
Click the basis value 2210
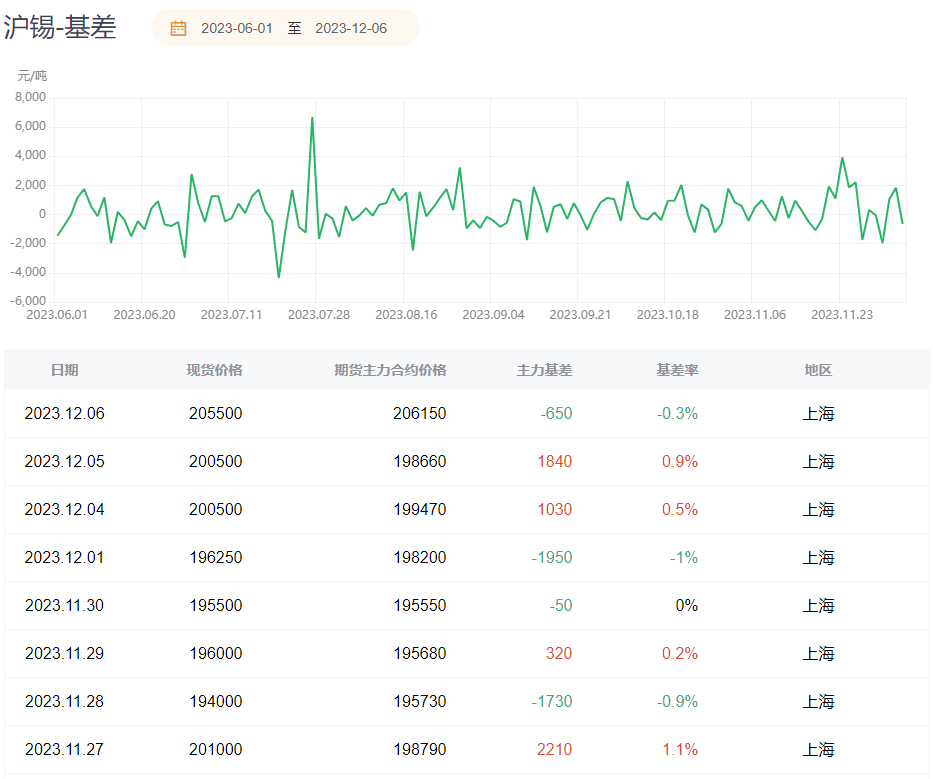[555, 750]
